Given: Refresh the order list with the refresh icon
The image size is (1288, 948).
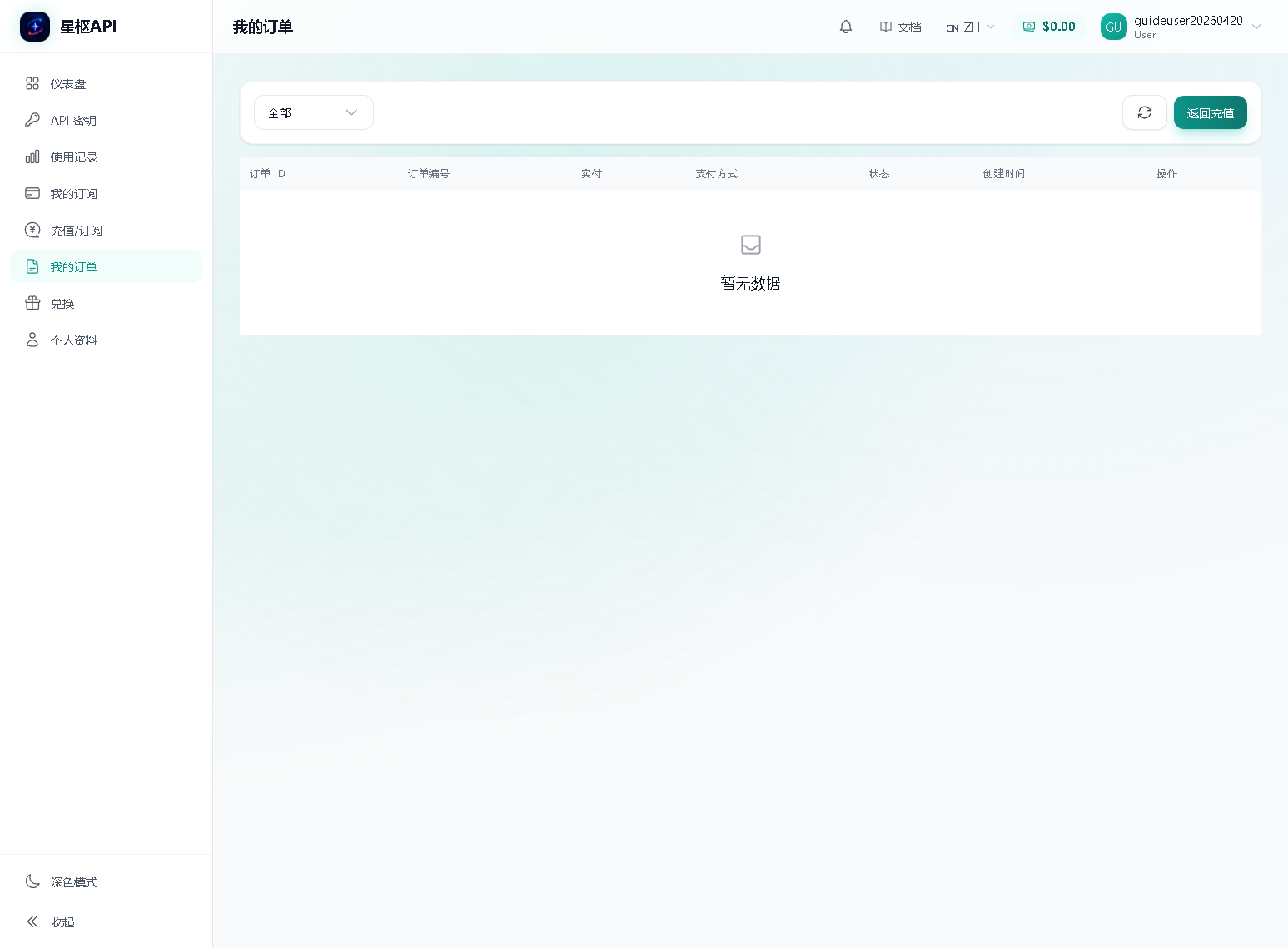Looking at the screenshot, I should pos(1144,112).
